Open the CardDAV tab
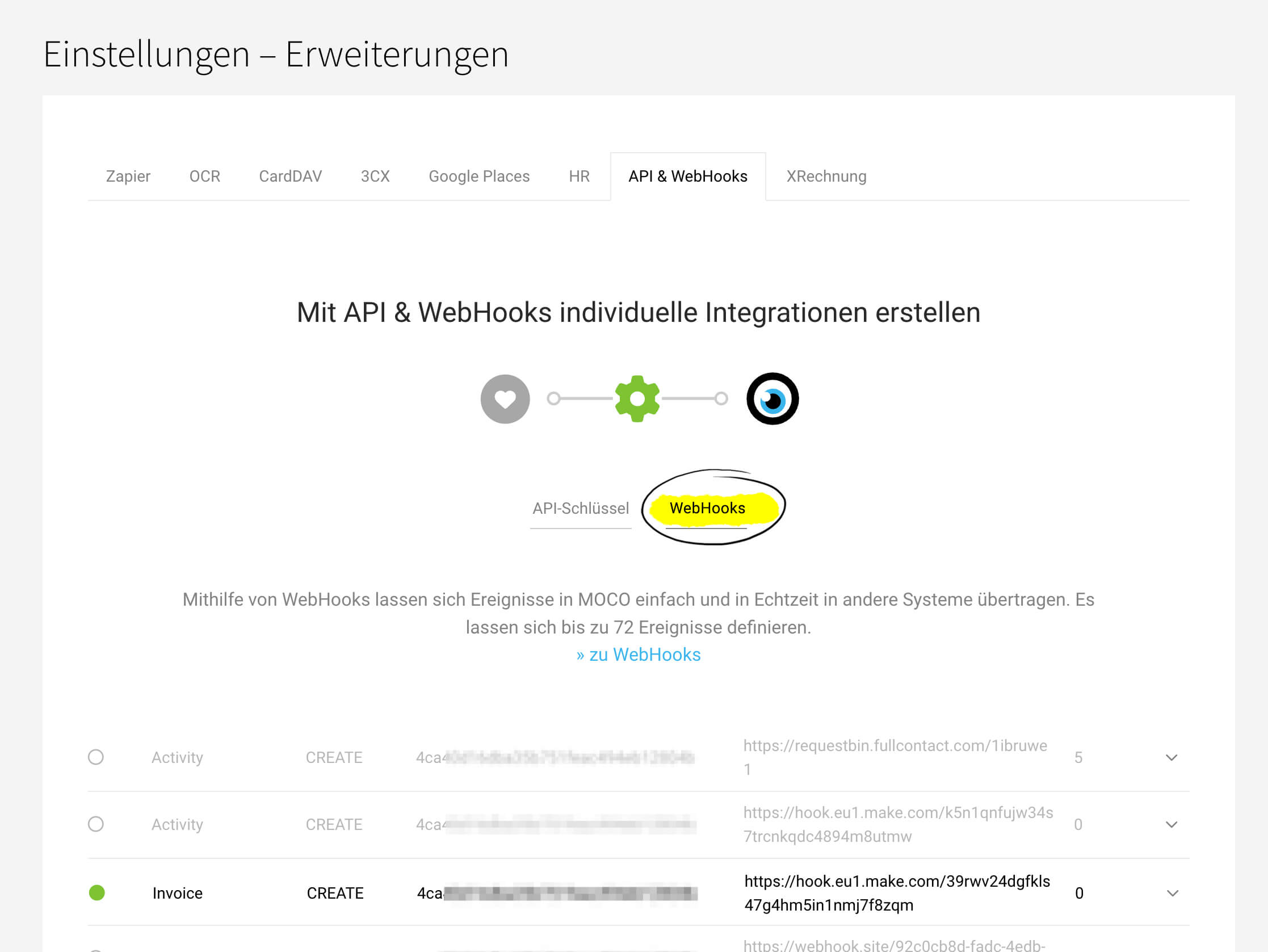This screenshot has width=1268, height=952. coord(290,176)
